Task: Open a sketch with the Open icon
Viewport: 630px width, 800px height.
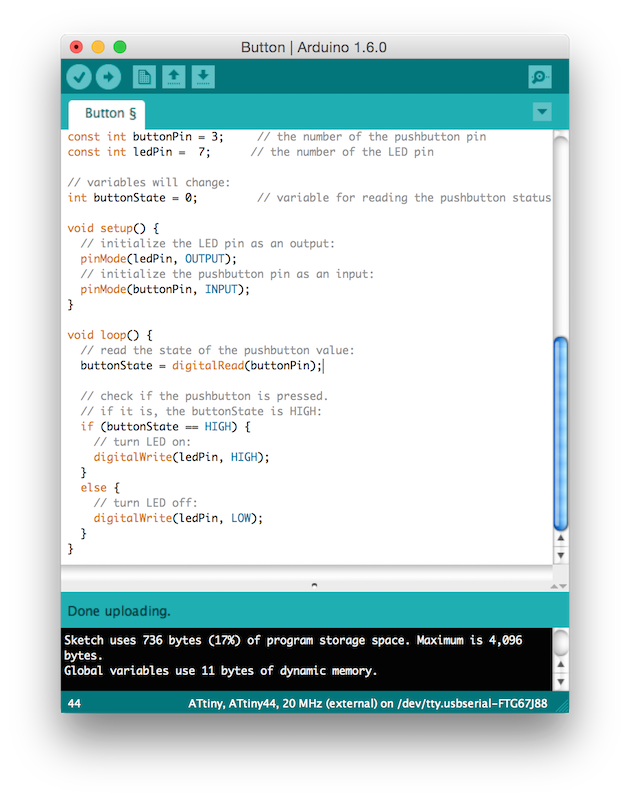Action: pos(173,77)
